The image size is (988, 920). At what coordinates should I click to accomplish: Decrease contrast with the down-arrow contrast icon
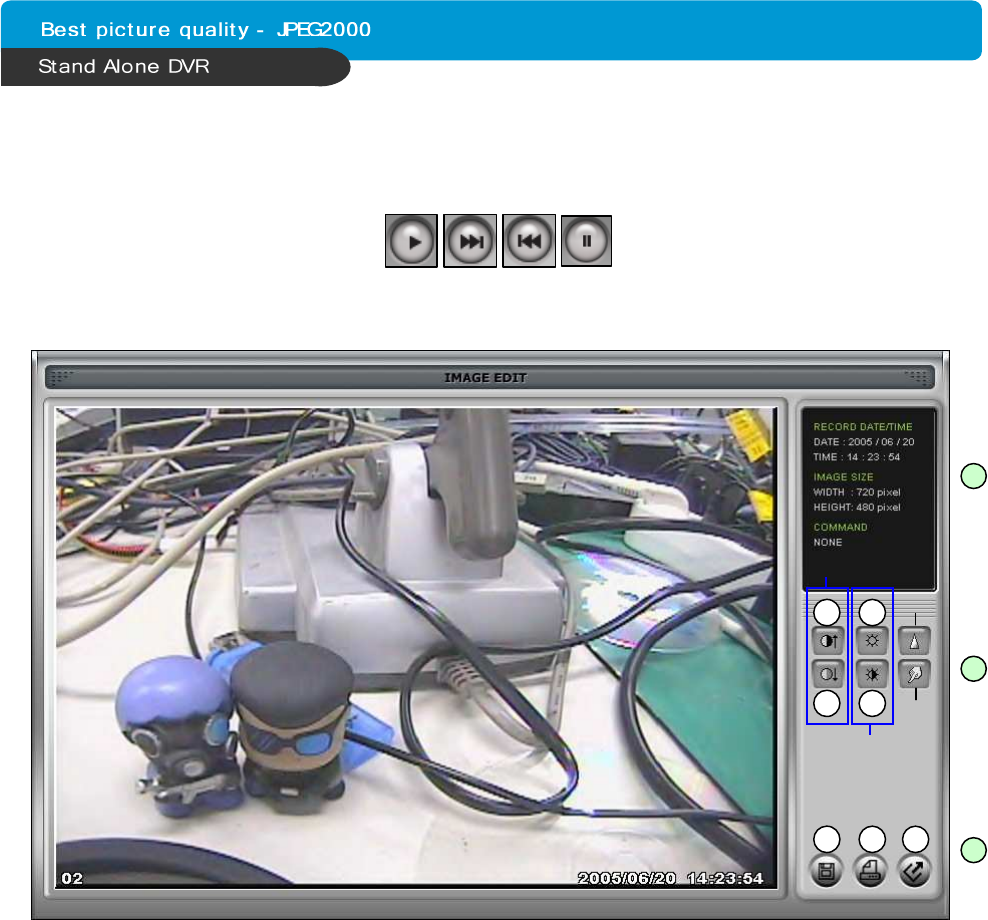(x=826, y=674)
